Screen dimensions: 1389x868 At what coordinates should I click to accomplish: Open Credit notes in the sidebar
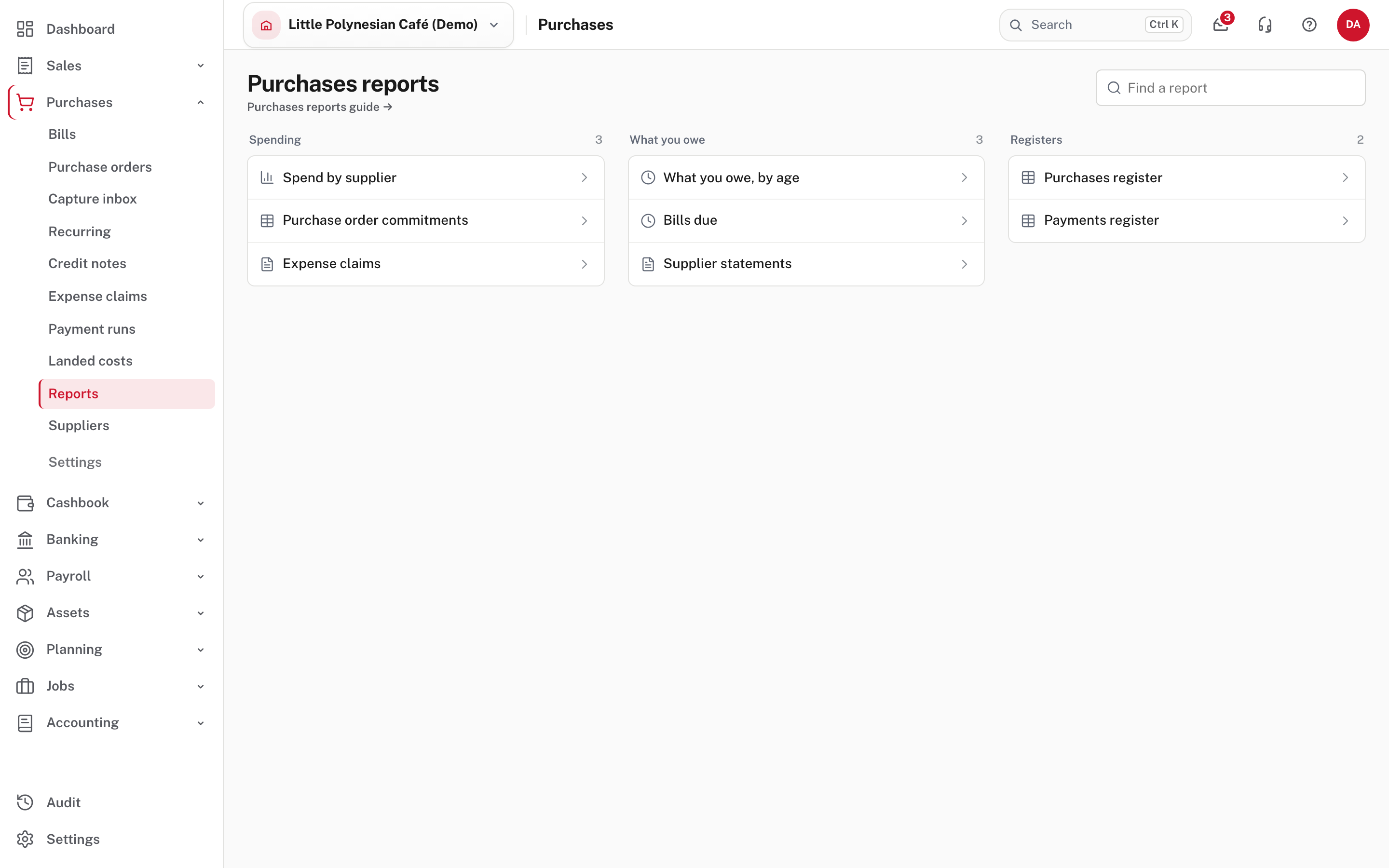[x=87, y=263]
